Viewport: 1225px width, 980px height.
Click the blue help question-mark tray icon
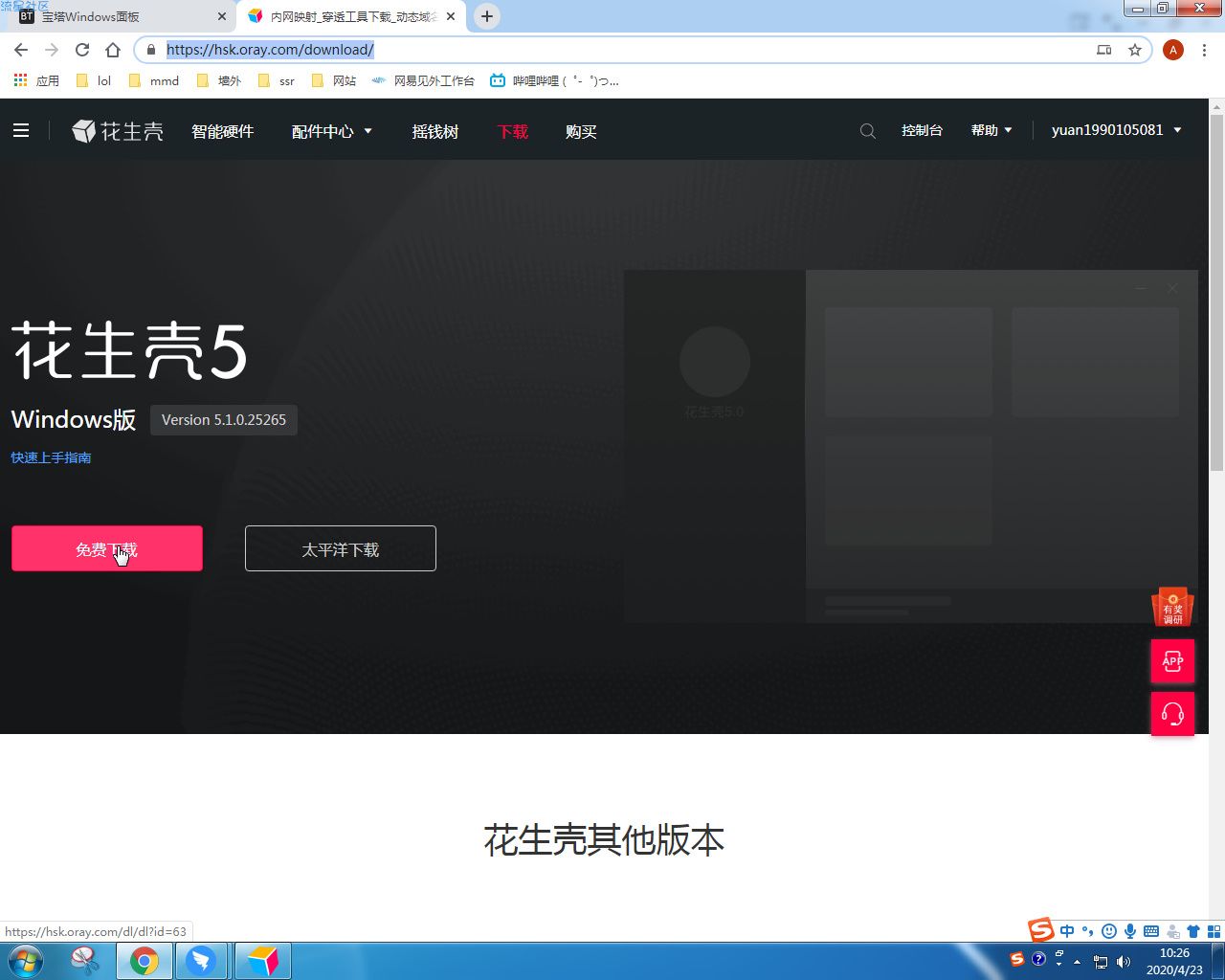1038,959
